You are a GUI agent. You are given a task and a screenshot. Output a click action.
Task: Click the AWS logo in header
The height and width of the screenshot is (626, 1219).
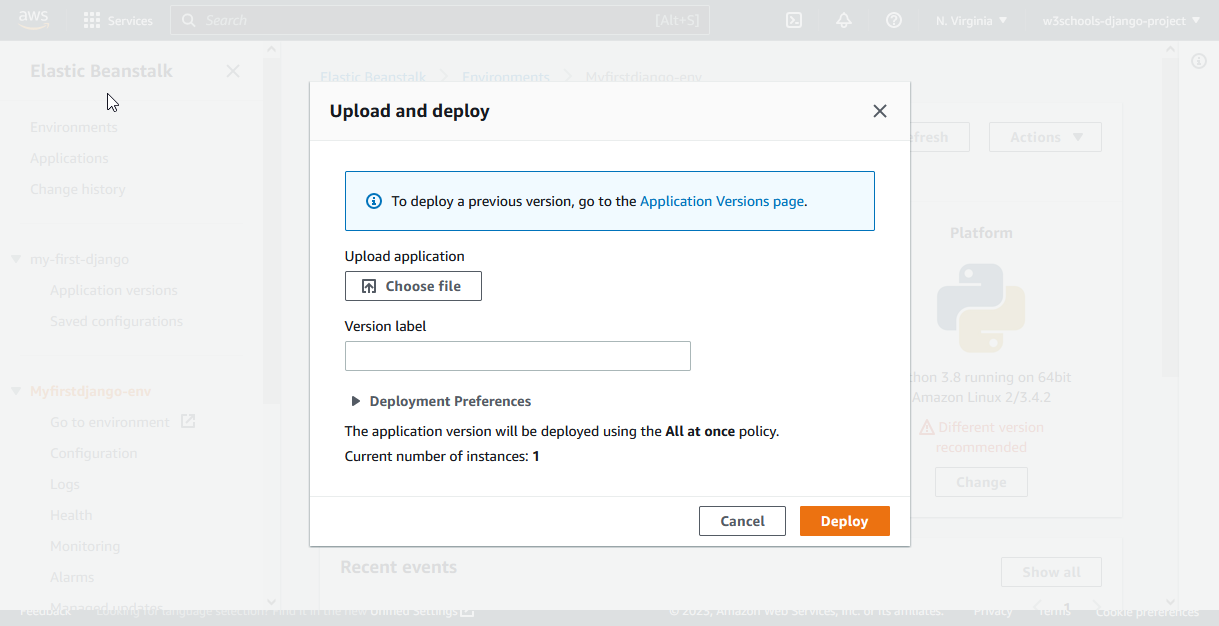coord(33,20)
